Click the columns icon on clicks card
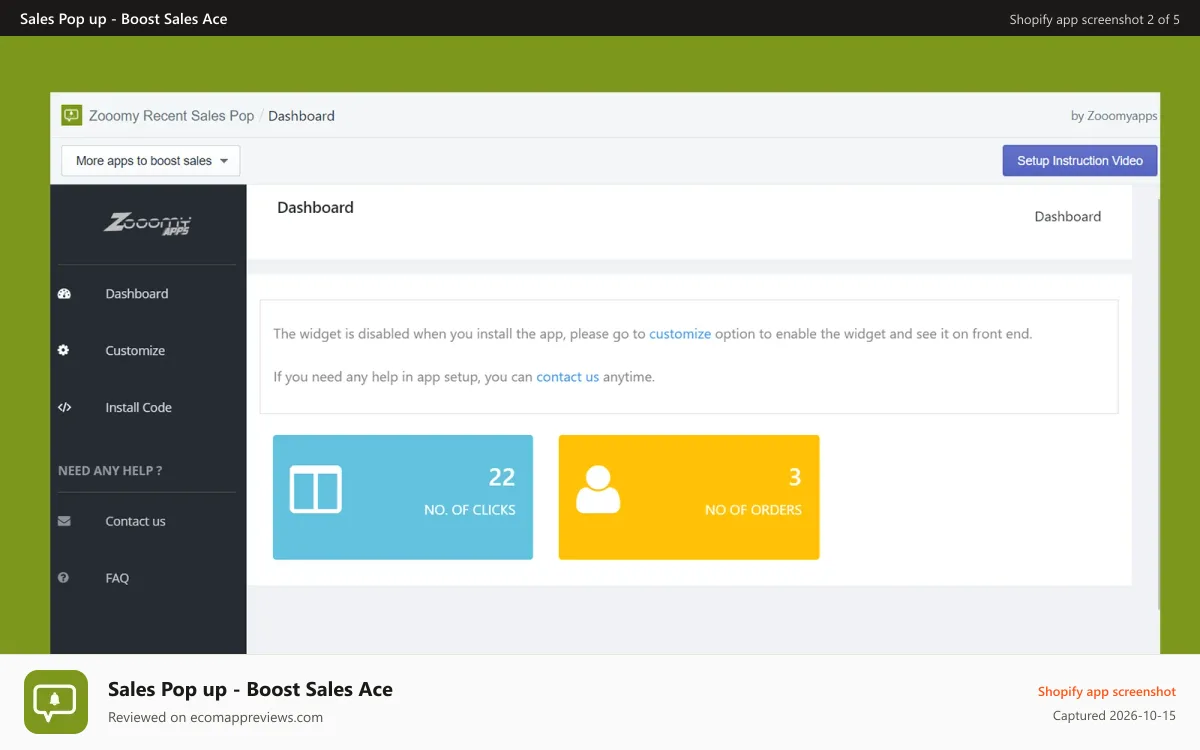Viewport: 1200px width, 750px height. [x=316, y=490]
